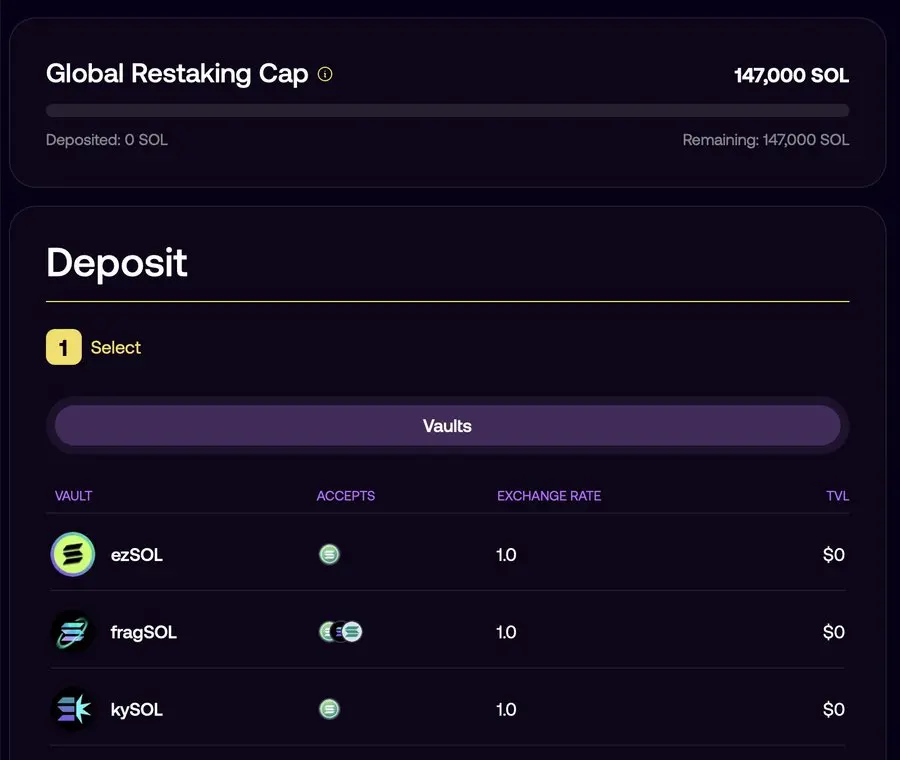Sort by the TVL column header
Screen dimensions: 900x760
click(x=837, y=496)
